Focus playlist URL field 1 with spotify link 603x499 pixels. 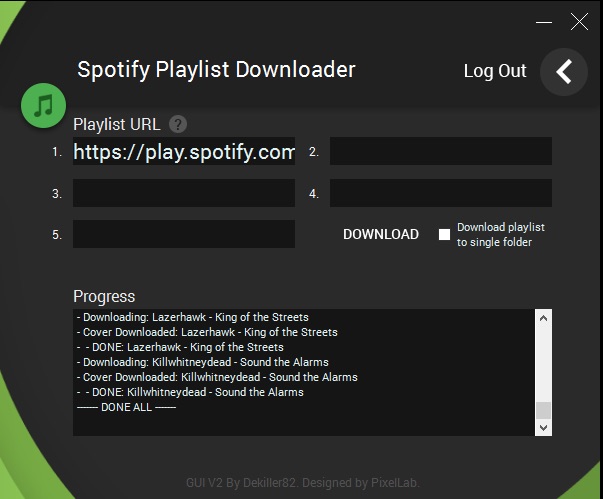184,151
